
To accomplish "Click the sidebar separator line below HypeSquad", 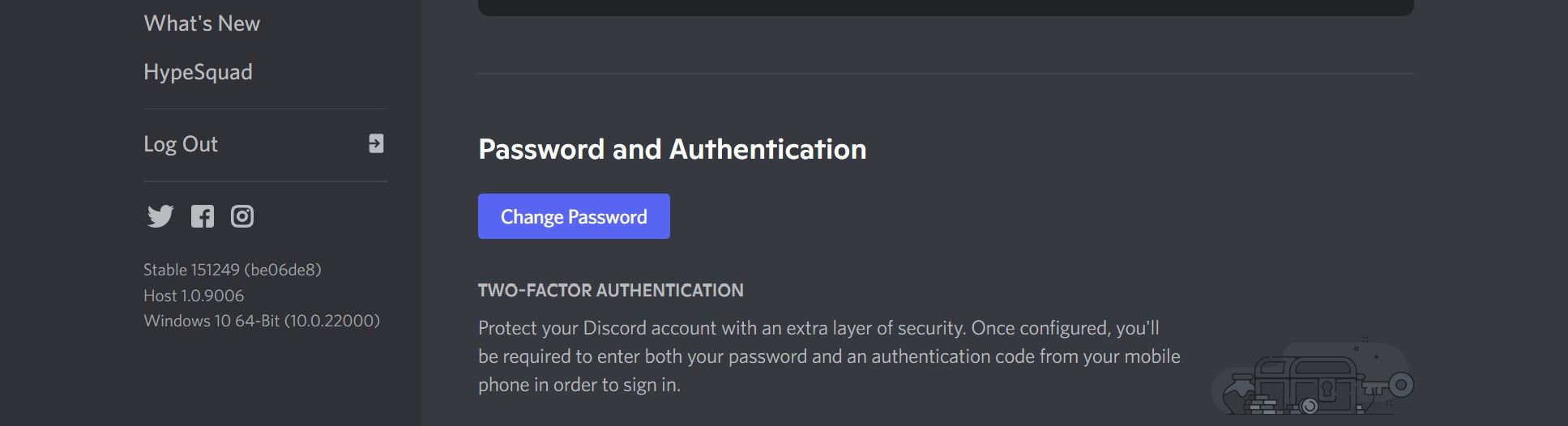I will 265,109.
